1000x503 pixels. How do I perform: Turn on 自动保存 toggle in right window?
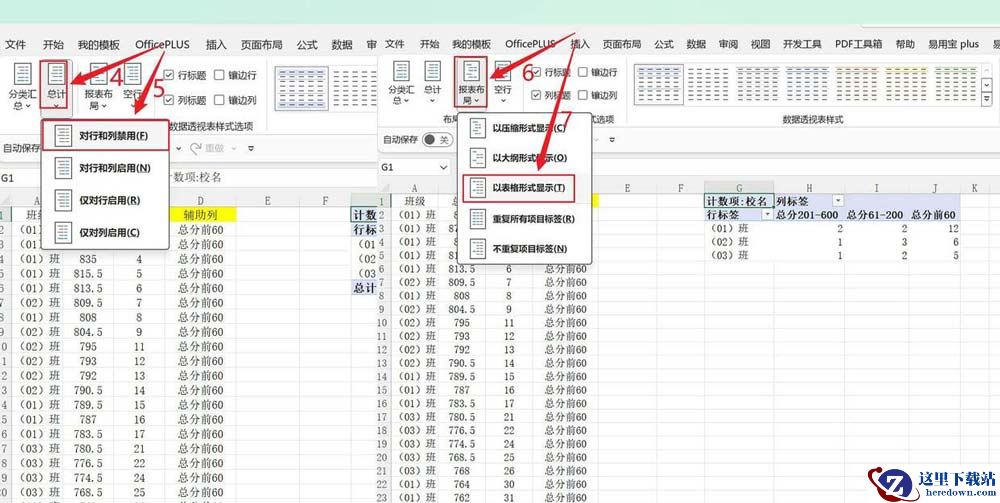coord(438,140)
